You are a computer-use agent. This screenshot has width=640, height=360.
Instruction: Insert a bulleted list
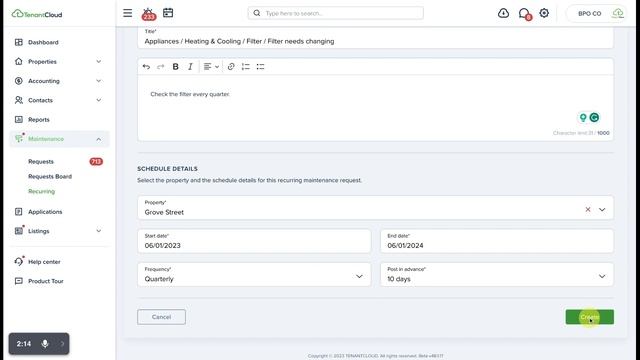click(260, 67)
